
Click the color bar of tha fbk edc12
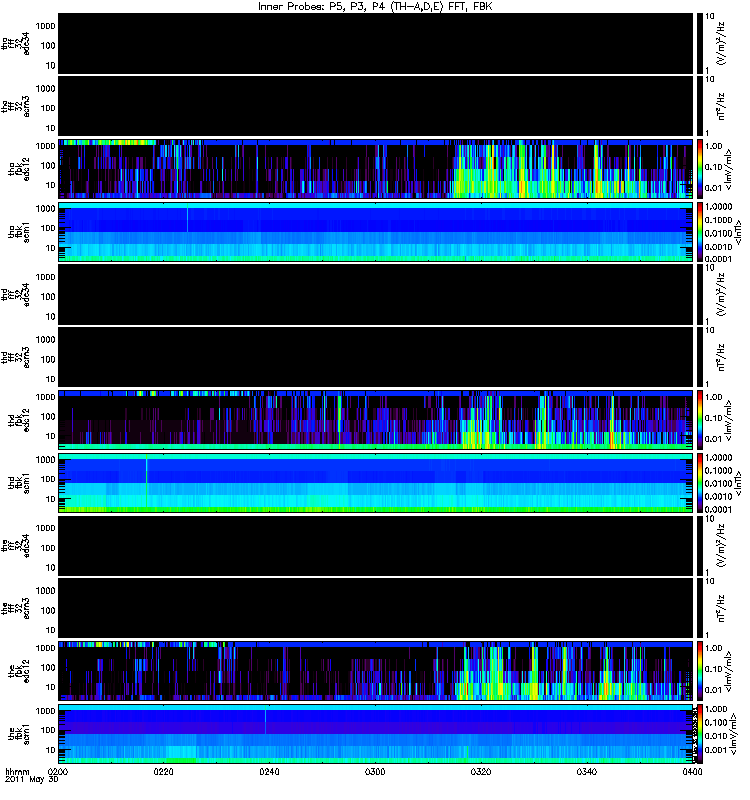699,169
